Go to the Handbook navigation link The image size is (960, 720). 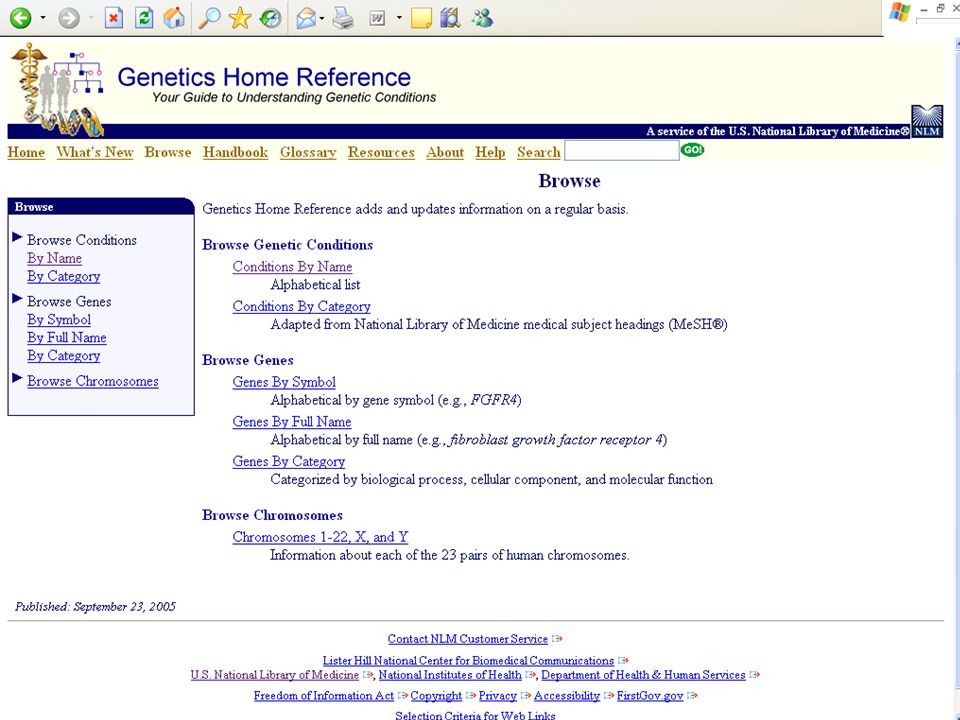coord(236,152)
